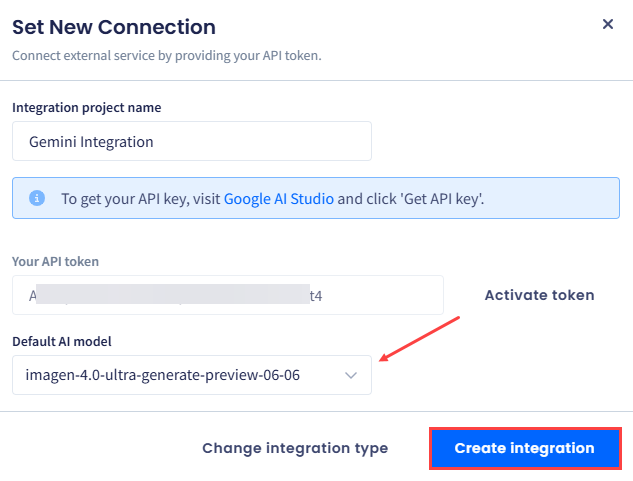The image size is (633, 481).
Task: Edit the Integration project name field
Action: 192,141
